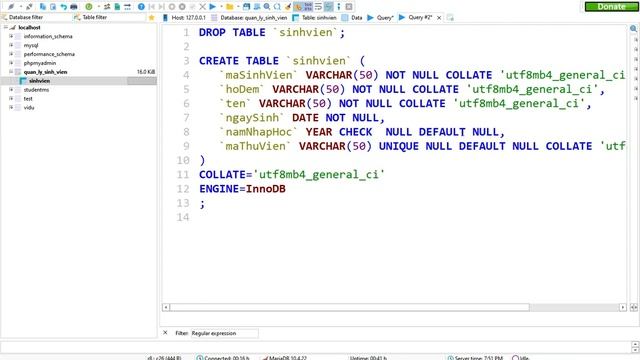Click the Regular expression filter field
This screenshot has height=360, width=640.
click(224, 333)
